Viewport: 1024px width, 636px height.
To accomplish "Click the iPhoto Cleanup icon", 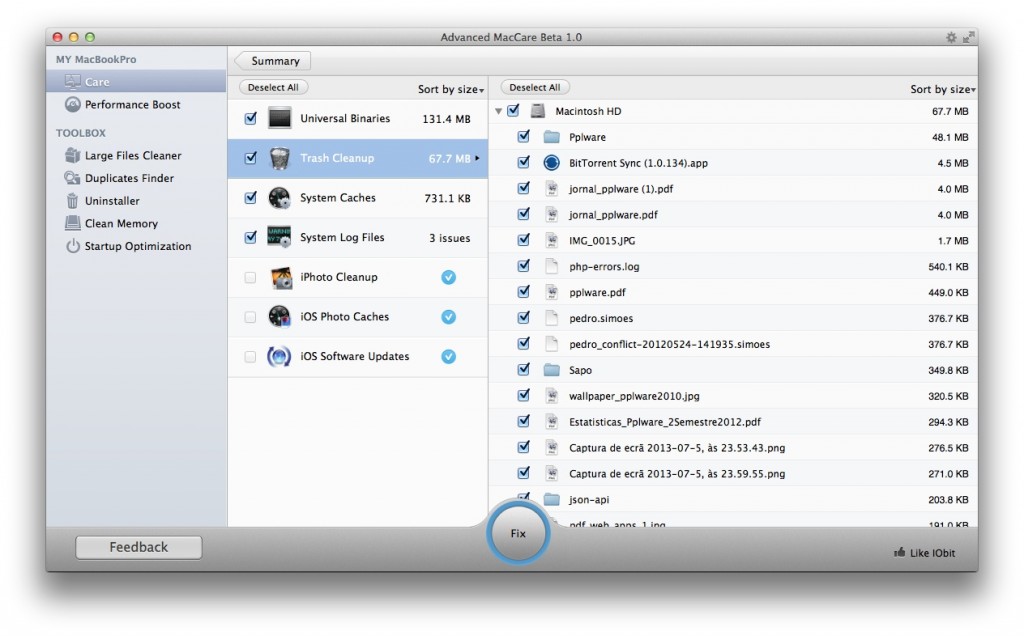I will click(281, 278).
